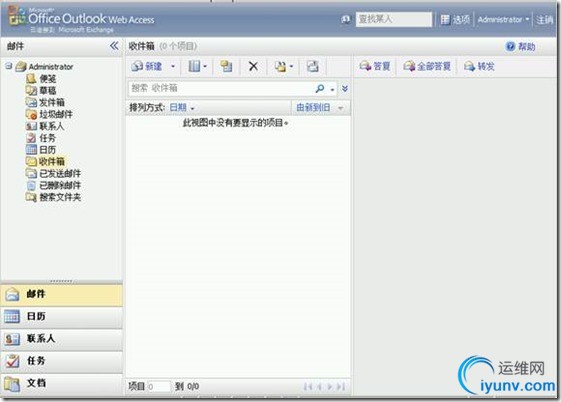Screen dimensions: 561x402
Task: Click the Forward button (转发)
Action: point(479,66)
